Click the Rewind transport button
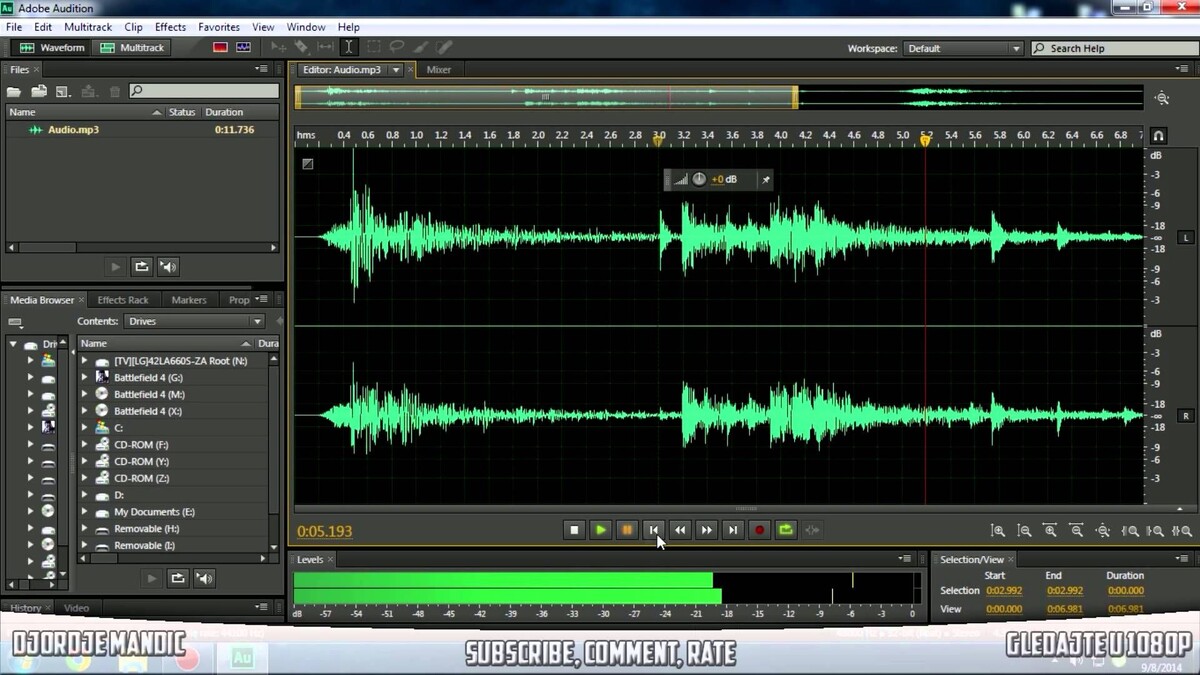1200x675 pixels. (x=680, y=530)
